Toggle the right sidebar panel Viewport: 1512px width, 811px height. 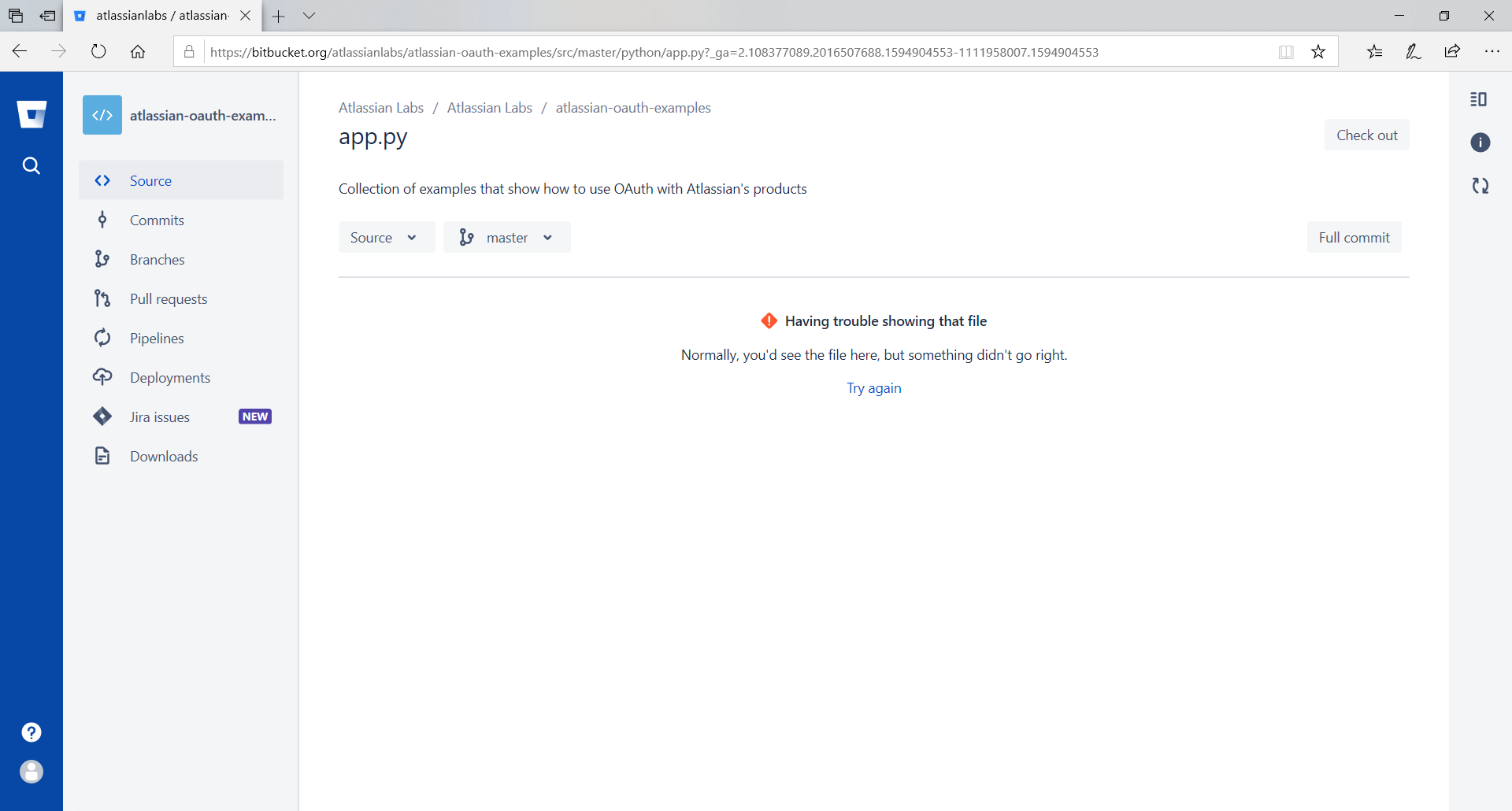[1478, 99]
